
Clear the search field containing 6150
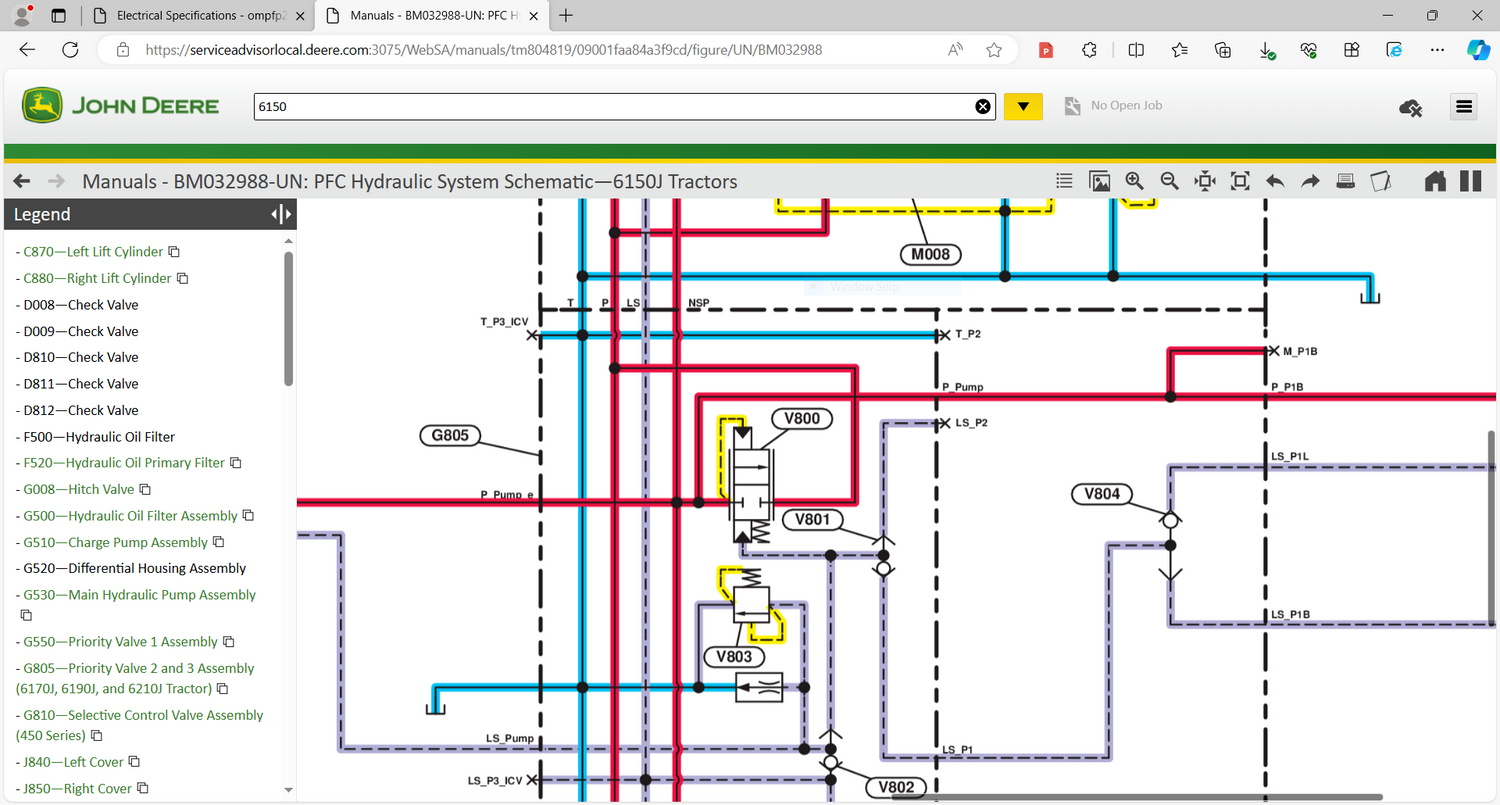(983, 107)
